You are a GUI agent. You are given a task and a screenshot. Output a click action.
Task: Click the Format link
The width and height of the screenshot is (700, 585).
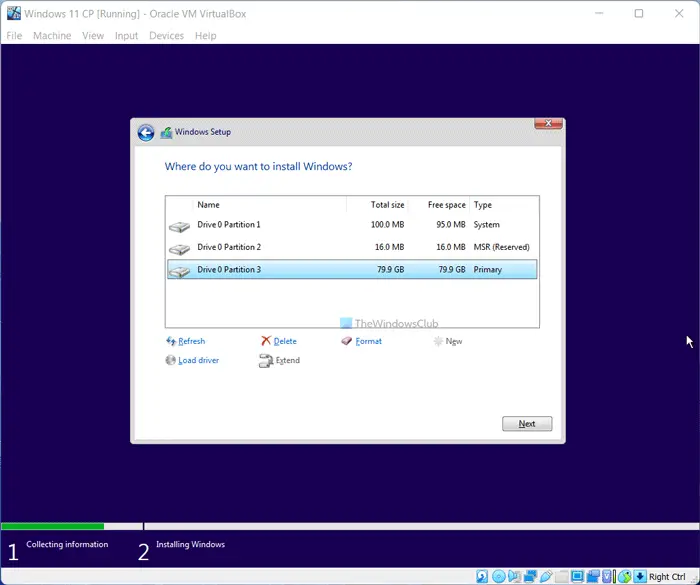tap(368, 341)
